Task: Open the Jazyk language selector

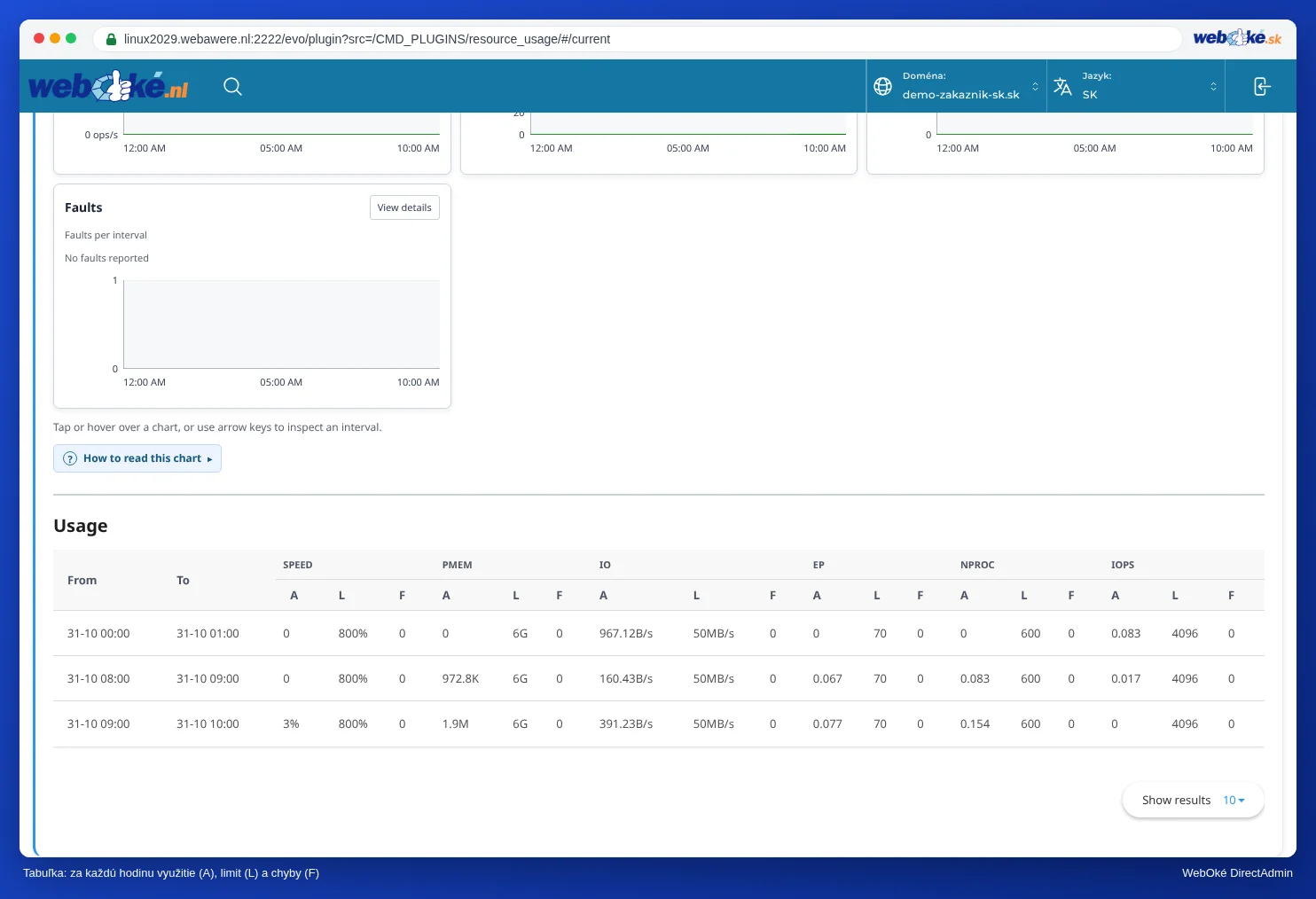Action: 1136,86
